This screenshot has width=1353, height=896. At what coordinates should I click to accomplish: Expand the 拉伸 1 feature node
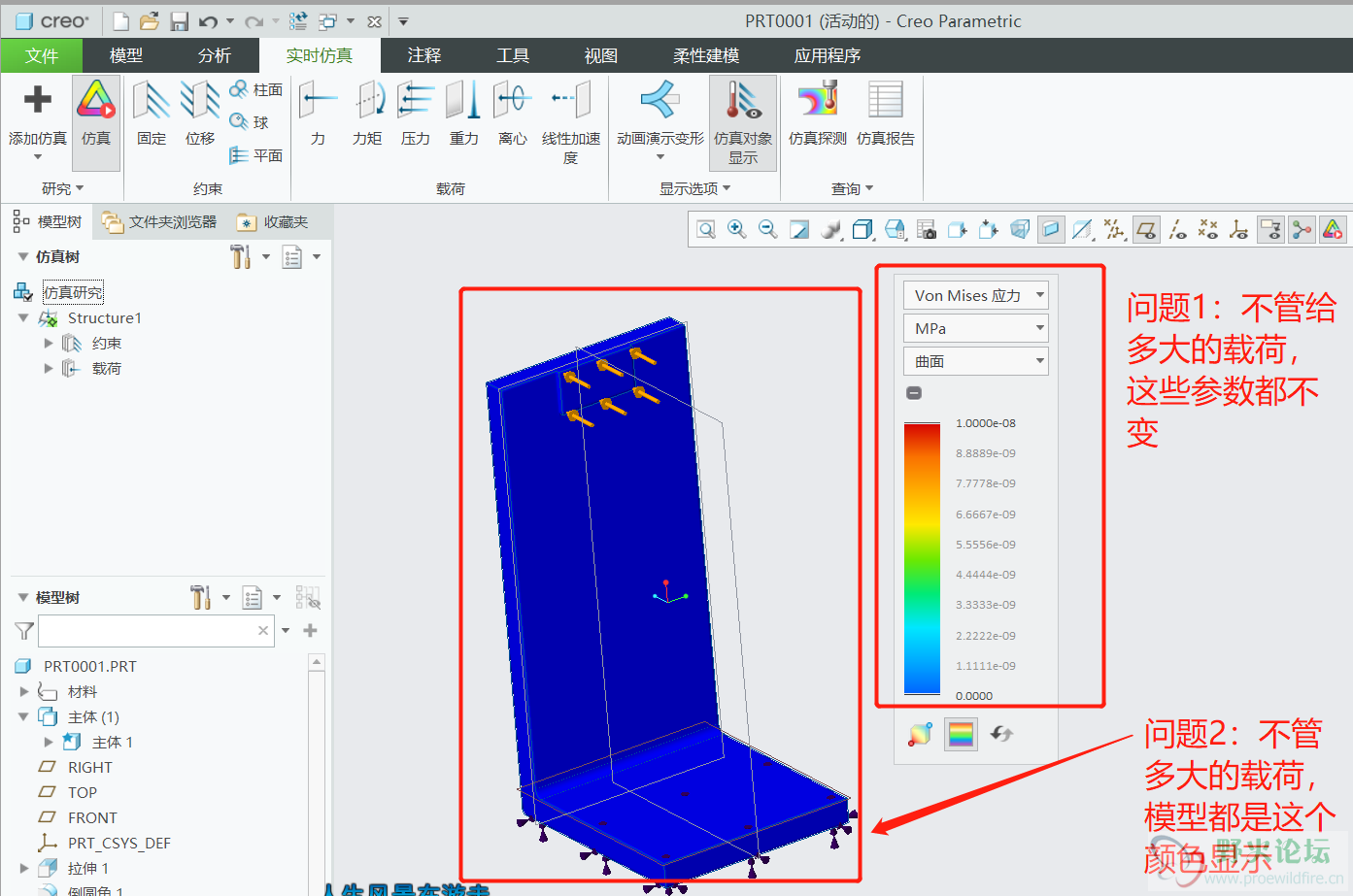[24, 868]
